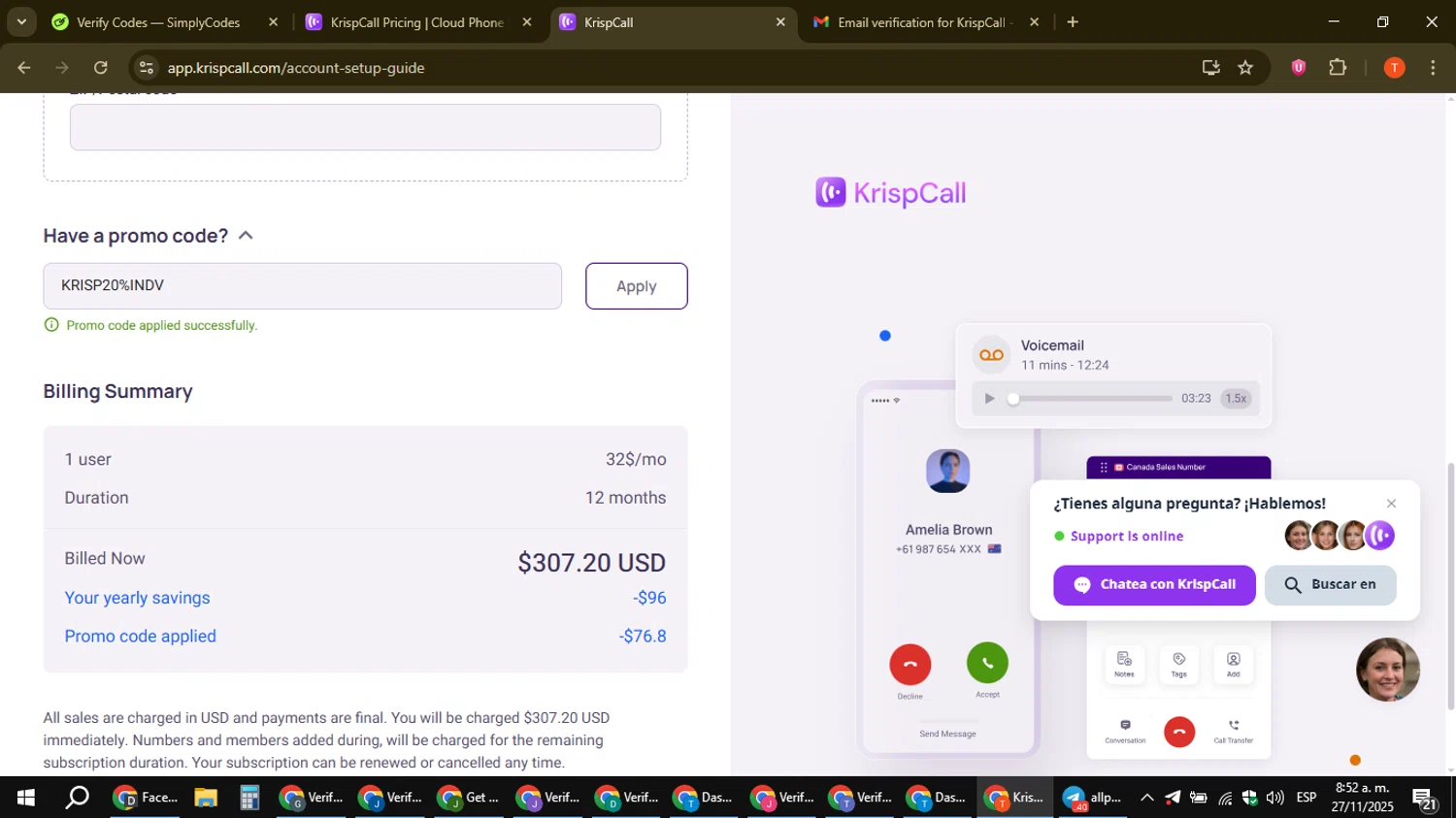Image resolution: width=1456 pixels, height=818 pixels.
Task: Open Windows taskbar search
Action: [77, 798]
